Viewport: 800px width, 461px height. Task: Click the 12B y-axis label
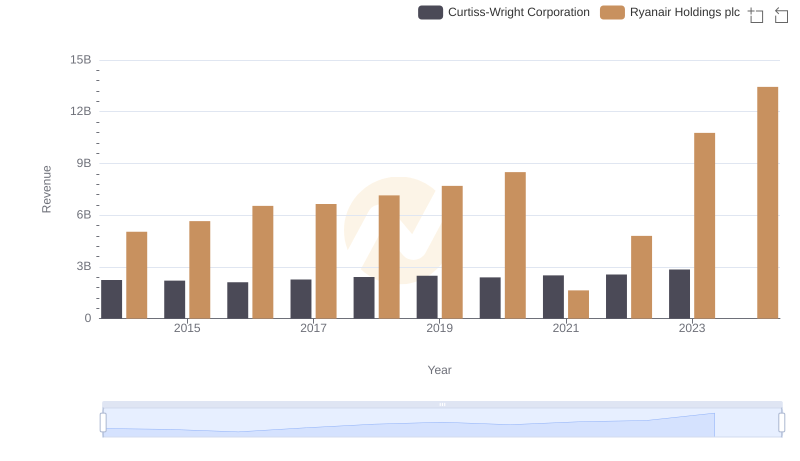pos(81,111)
